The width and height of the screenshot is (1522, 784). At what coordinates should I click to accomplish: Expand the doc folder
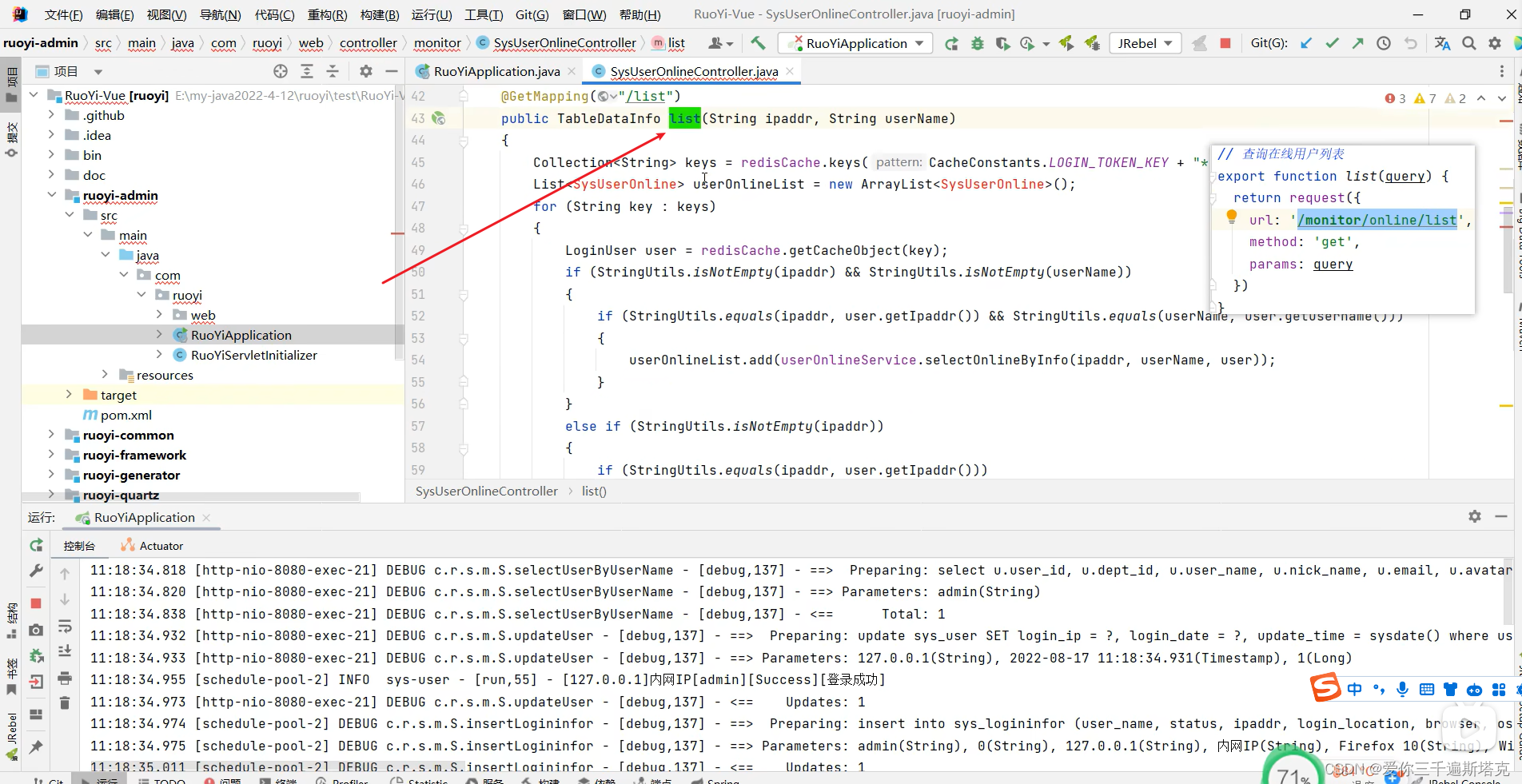[51, 175]
